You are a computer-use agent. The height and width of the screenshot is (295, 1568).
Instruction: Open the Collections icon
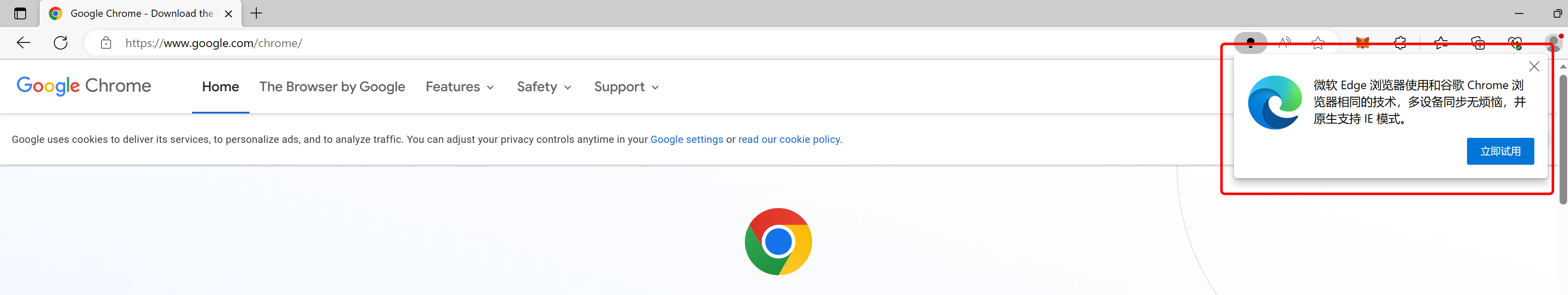coord(1478,42)
